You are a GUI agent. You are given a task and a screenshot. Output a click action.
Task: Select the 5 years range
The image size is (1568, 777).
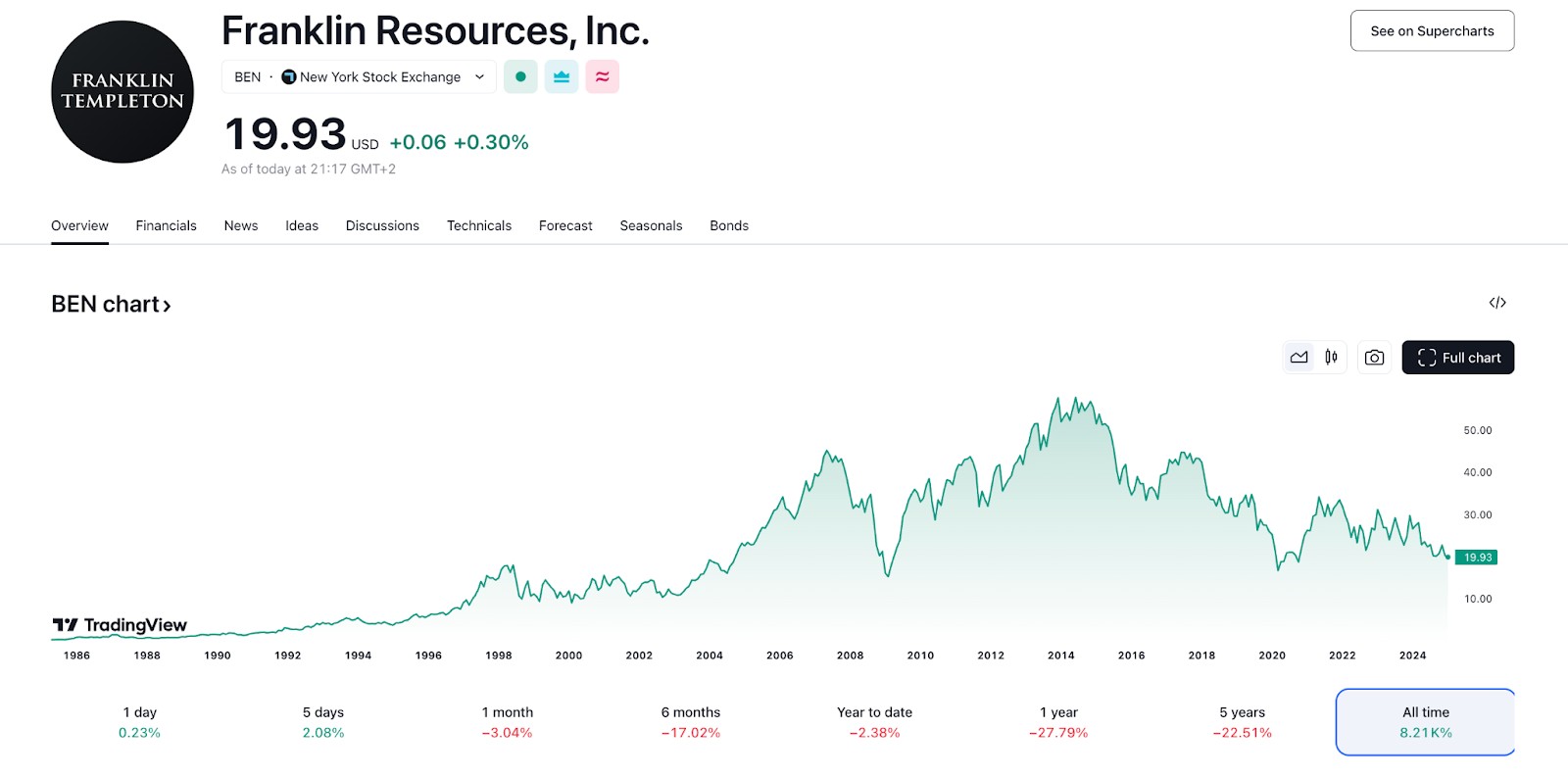coord(1242,722)
